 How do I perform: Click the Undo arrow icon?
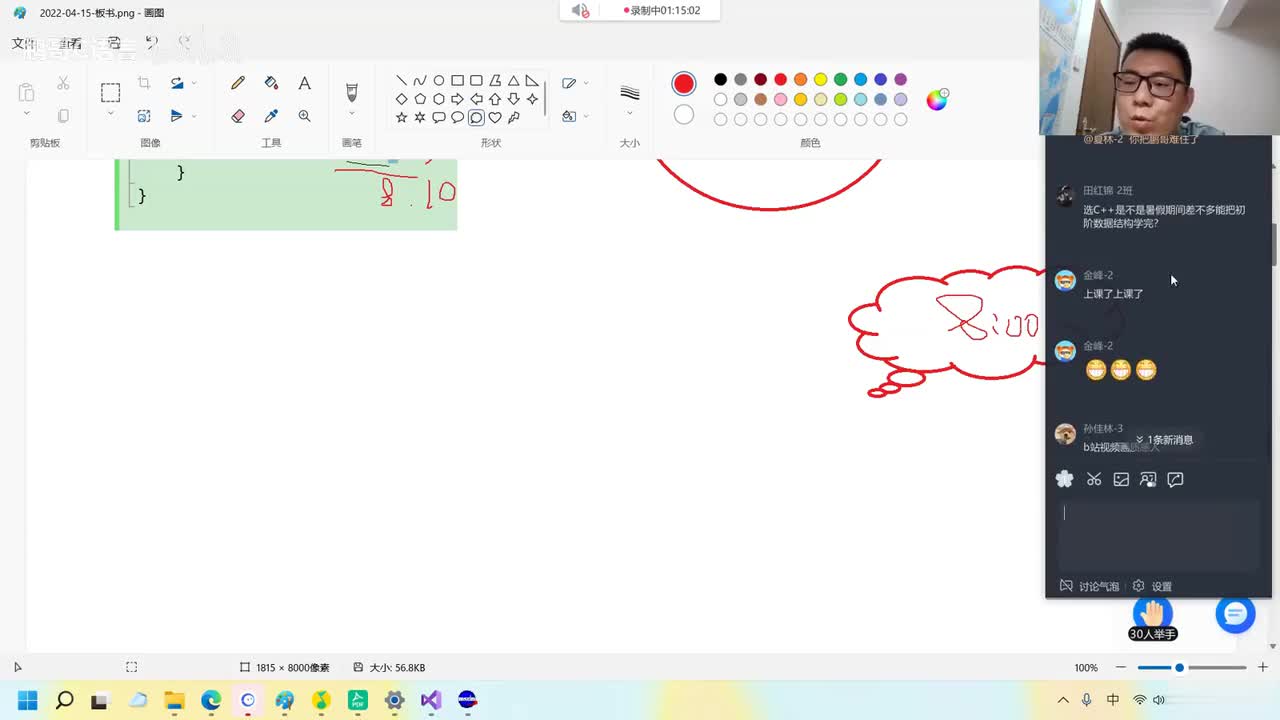(x=152, y=43)
